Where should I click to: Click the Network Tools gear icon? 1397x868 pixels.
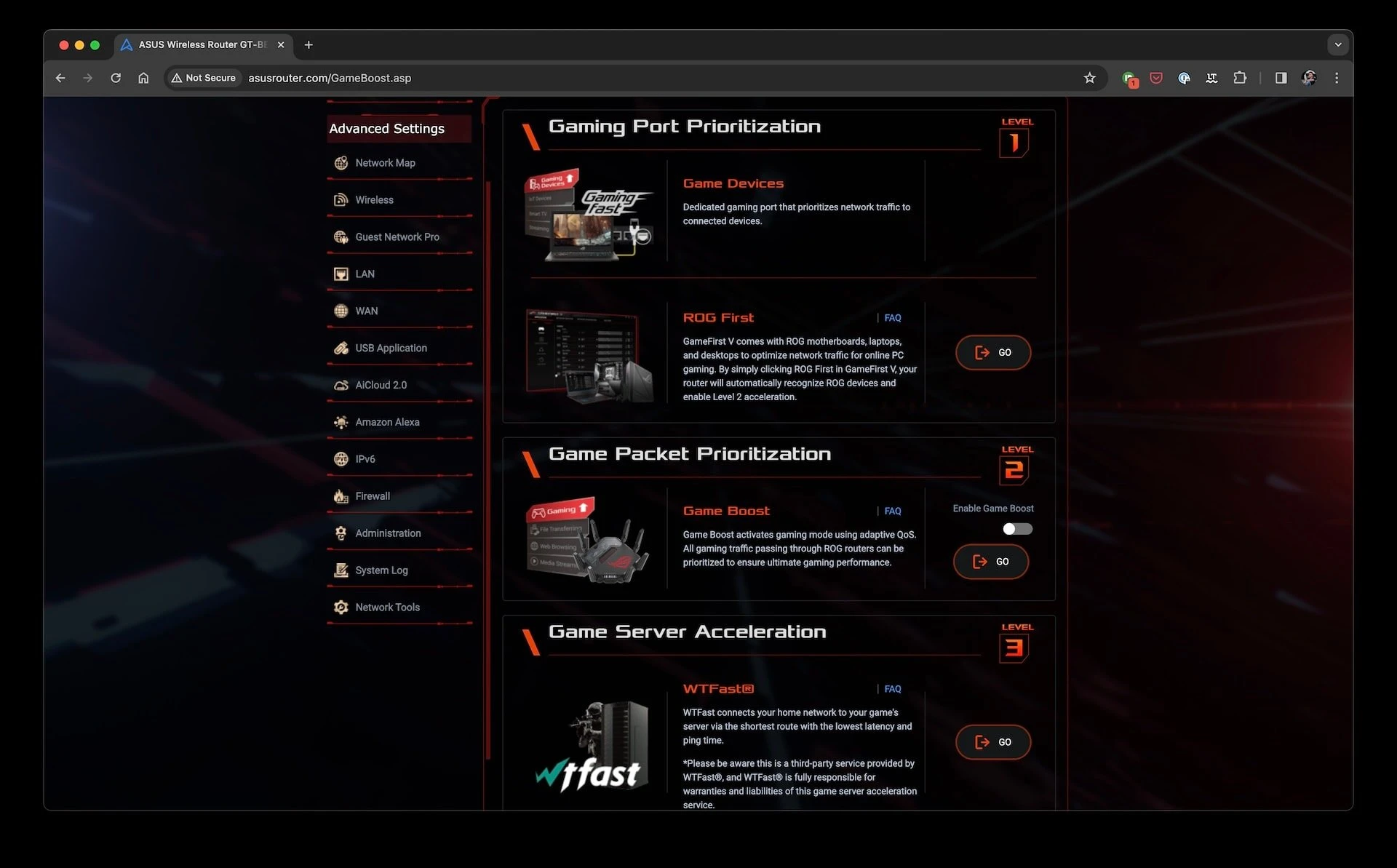click(341, 608)
